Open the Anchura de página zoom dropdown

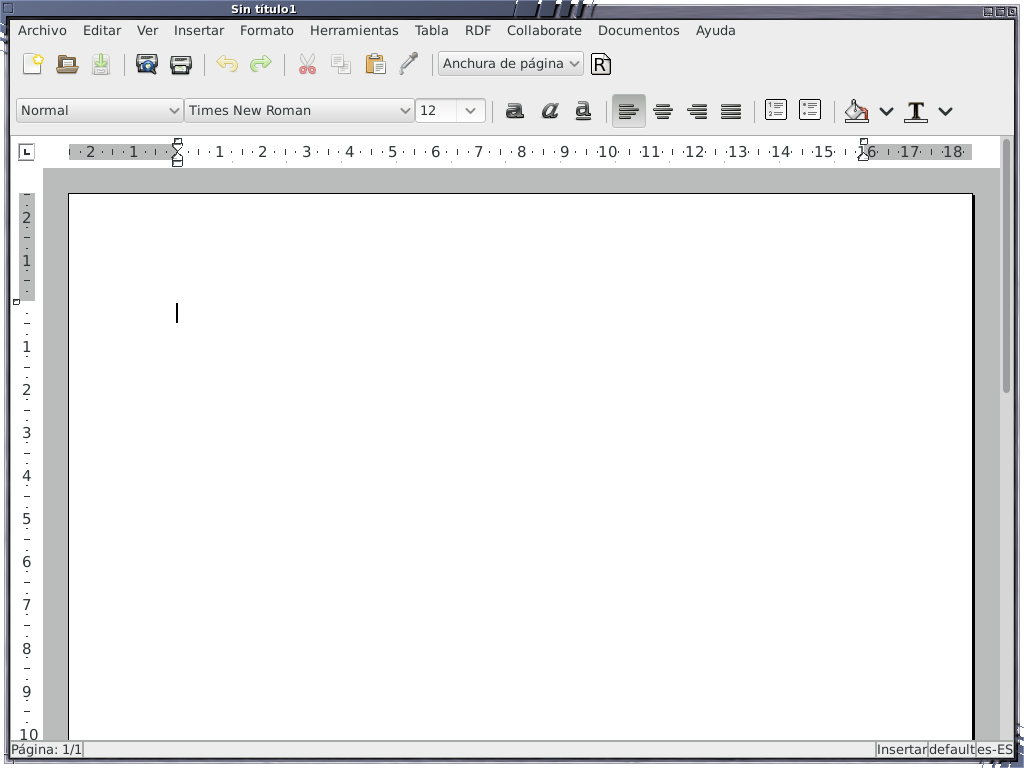coord(574,64)
